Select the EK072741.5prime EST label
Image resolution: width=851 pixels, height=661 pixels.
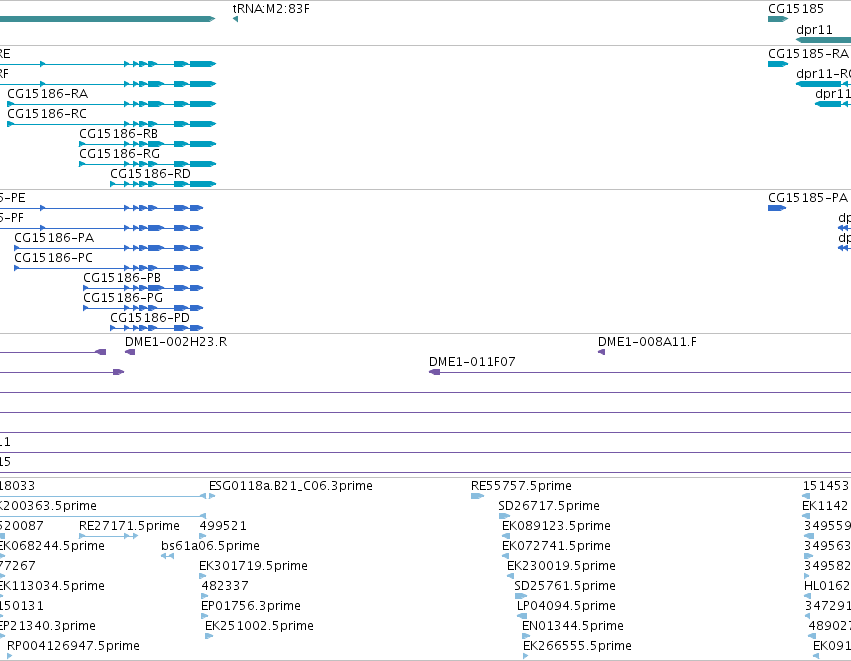556,546
